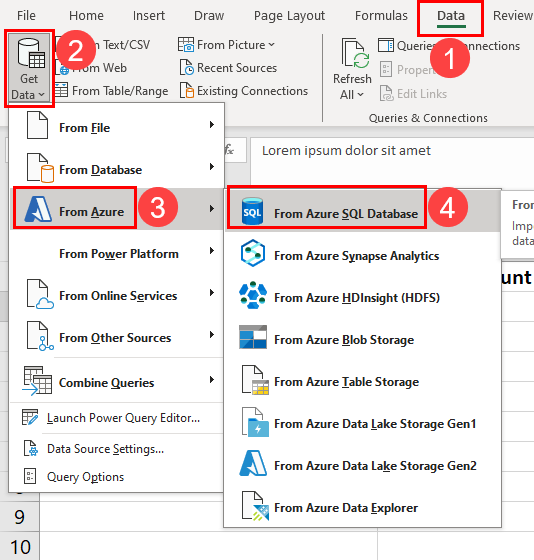Expand the From Other Sources submenu arrow
Image resolution: width=534 pixels, height=560 pixels.
[212, 335]
